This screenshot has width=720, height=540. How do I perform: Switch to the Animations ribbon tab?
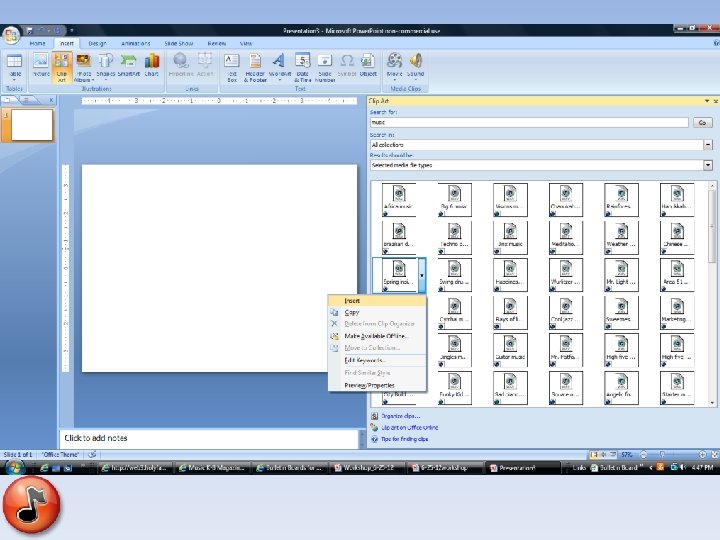pos(135,43)
